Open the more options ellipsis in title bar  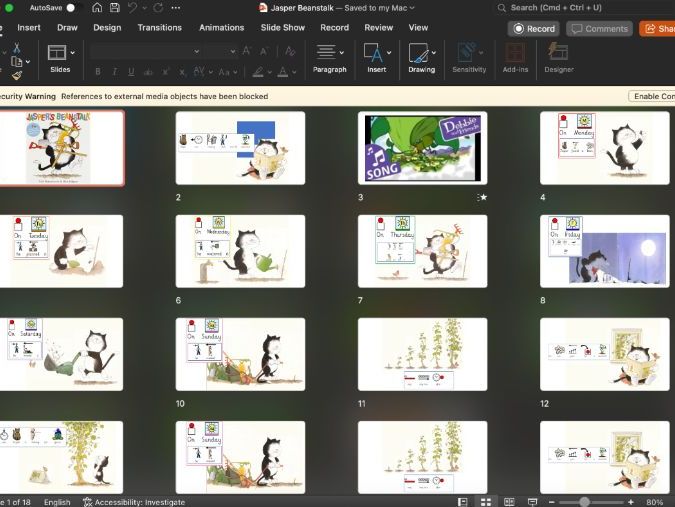point(176,8)
